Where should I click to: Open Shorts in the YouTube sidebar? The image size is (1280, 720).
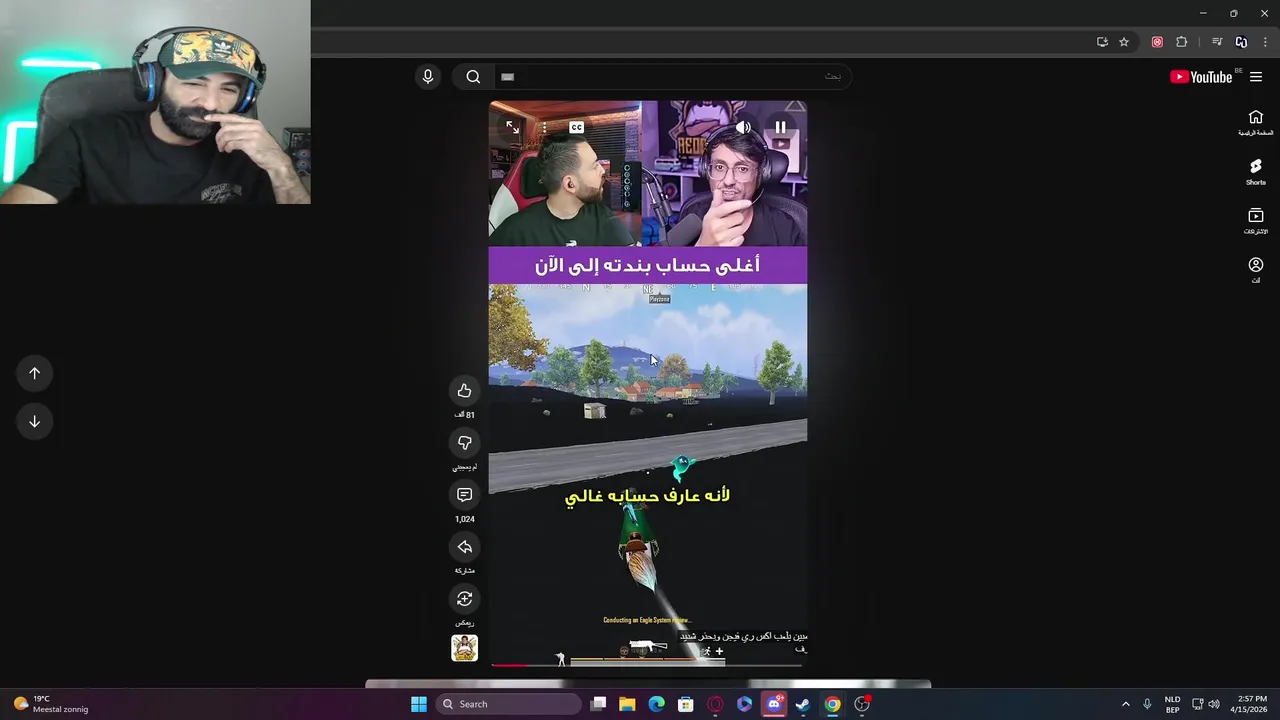point(1256,172)
